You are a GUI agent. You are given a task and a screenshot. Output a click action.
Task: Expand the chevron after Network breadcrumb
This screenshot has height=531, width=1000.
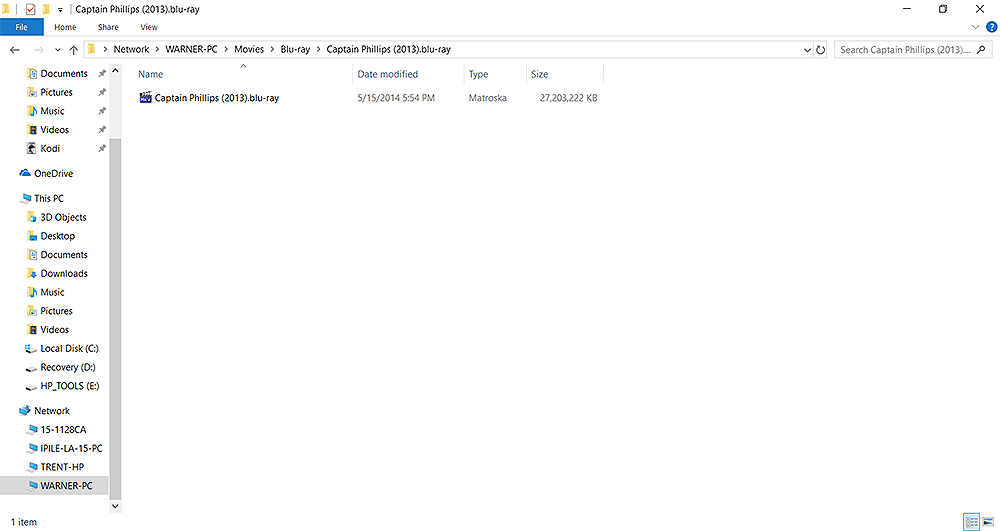[157, 49]
